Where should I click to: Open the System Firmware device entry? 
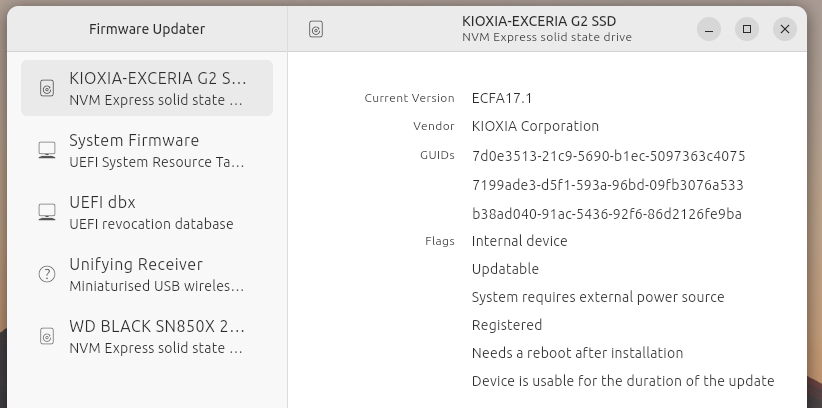(156, 150)
